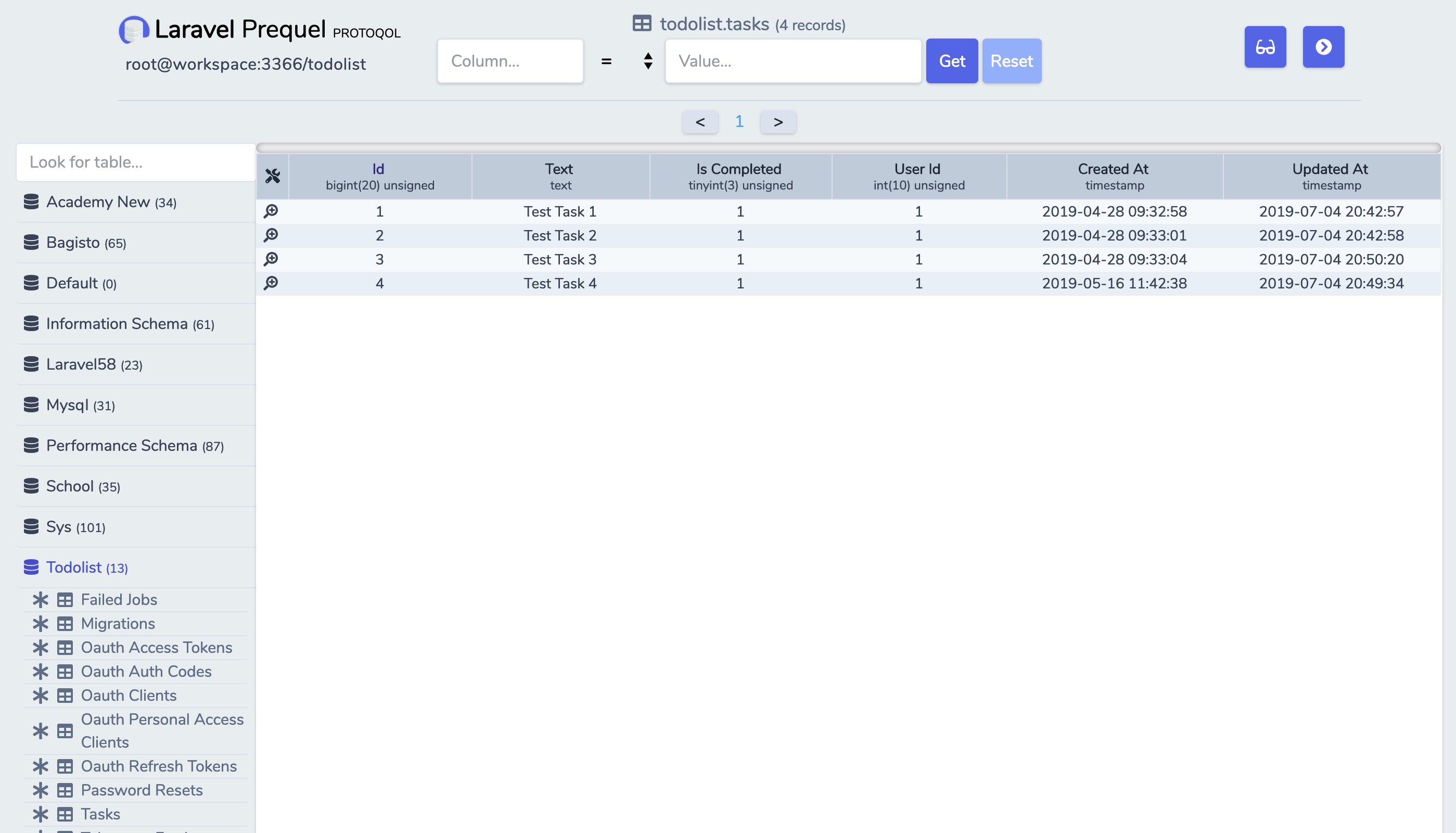The image size is (1456, 833).
Task: Click table icon beside Password Resets
Action: point(65,791)
